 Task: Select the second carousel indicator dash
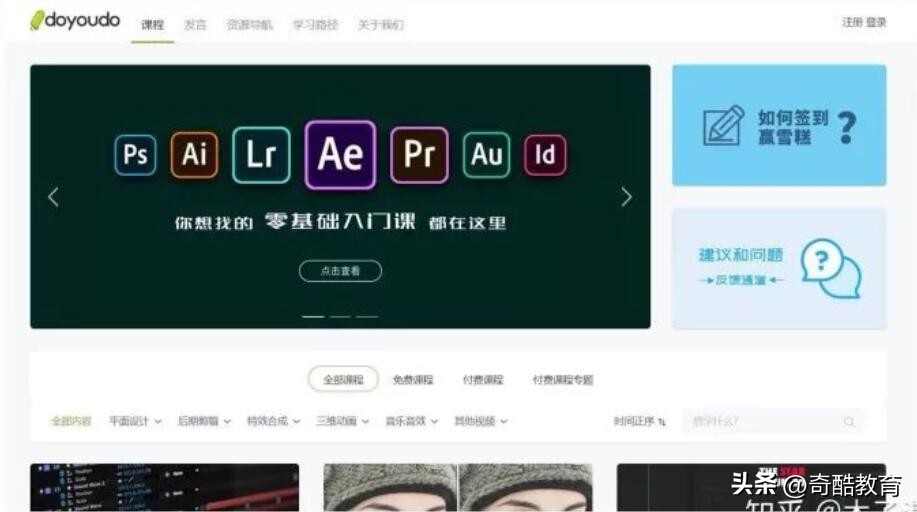pyautogui.click(x=340, y=317)
